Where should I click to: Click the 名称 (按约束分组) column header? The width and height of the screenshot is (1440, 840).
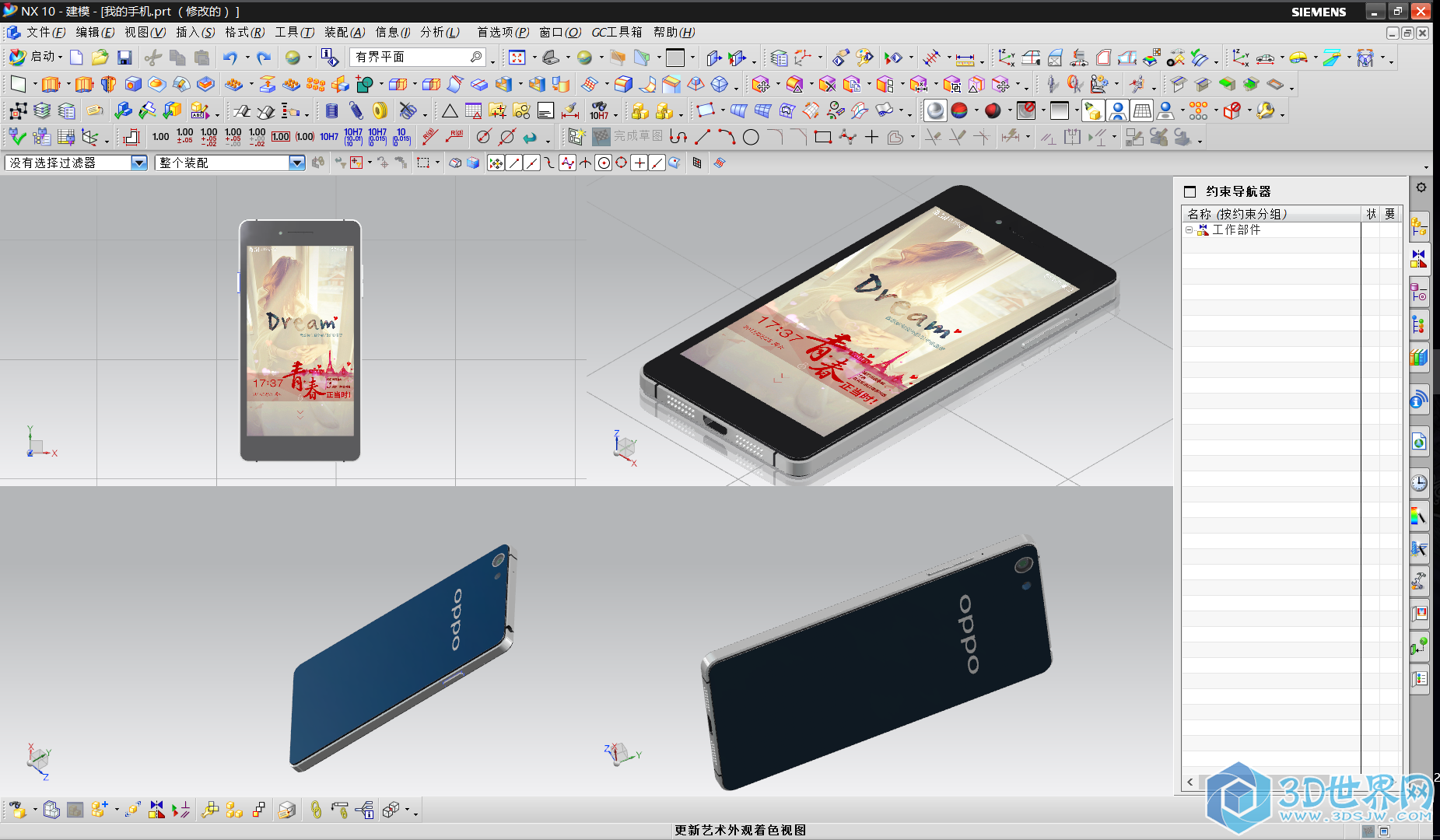coord(1271,214)
